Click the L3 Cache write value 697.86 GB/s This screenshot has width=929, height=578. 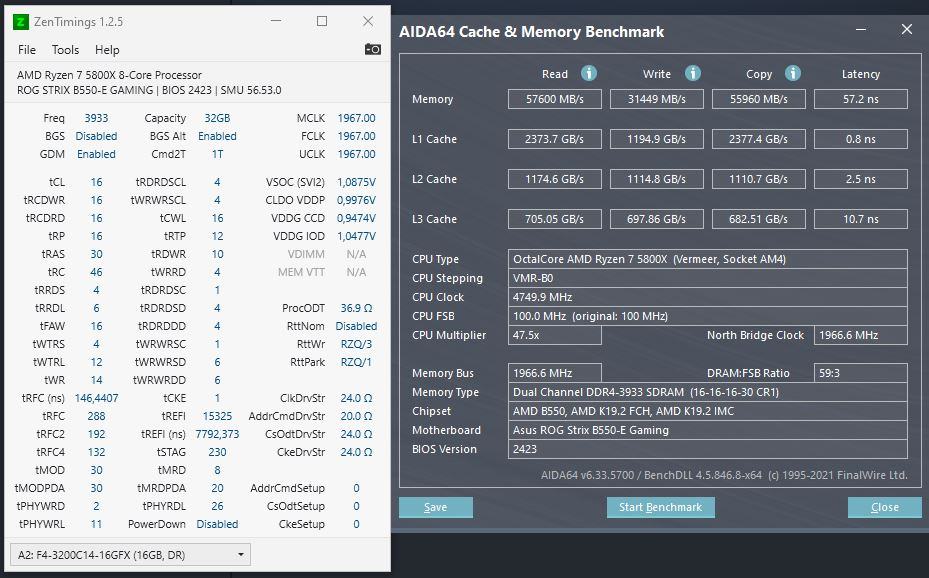point(656,219)
